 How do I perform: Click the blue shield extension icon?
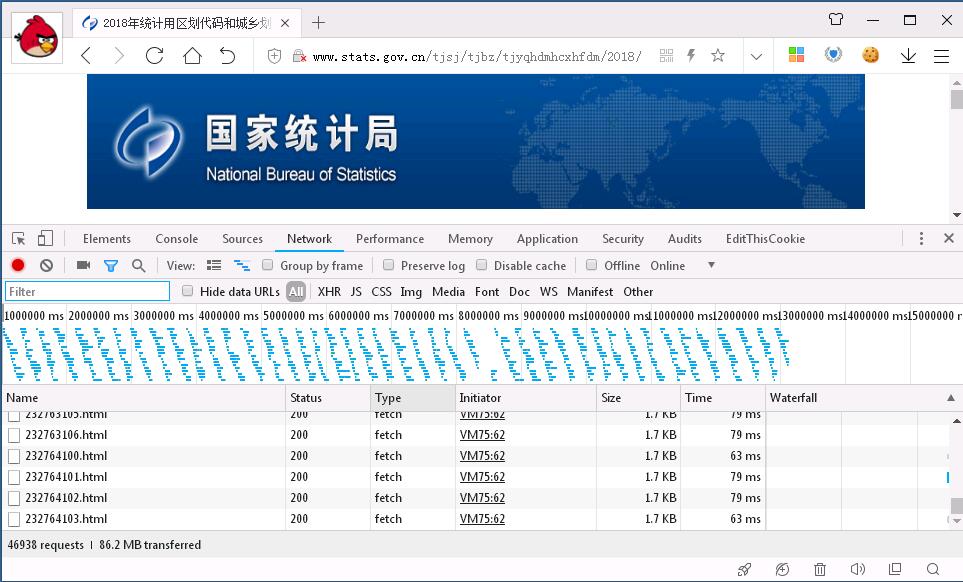(x=833, y=55)
